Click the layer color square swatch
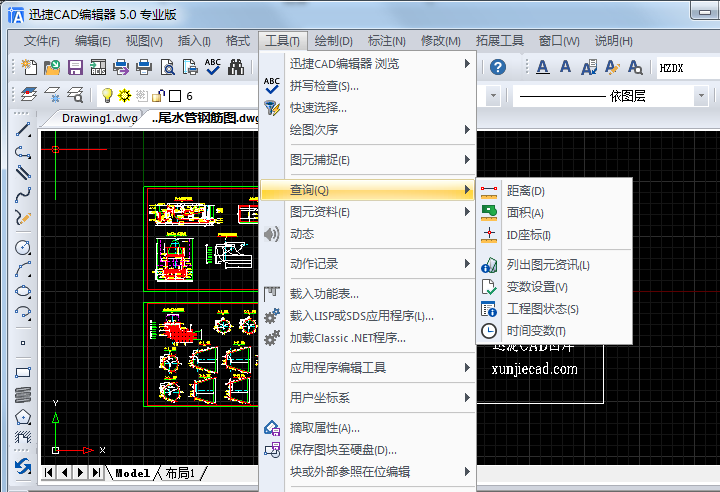The height and width of the screenshot is (492, 720). (175, 96)
